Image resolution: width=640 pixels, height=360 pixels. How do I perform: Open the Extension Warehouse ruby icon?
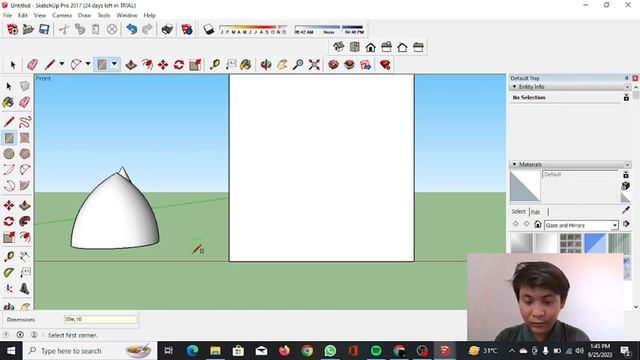click(384, 64)
